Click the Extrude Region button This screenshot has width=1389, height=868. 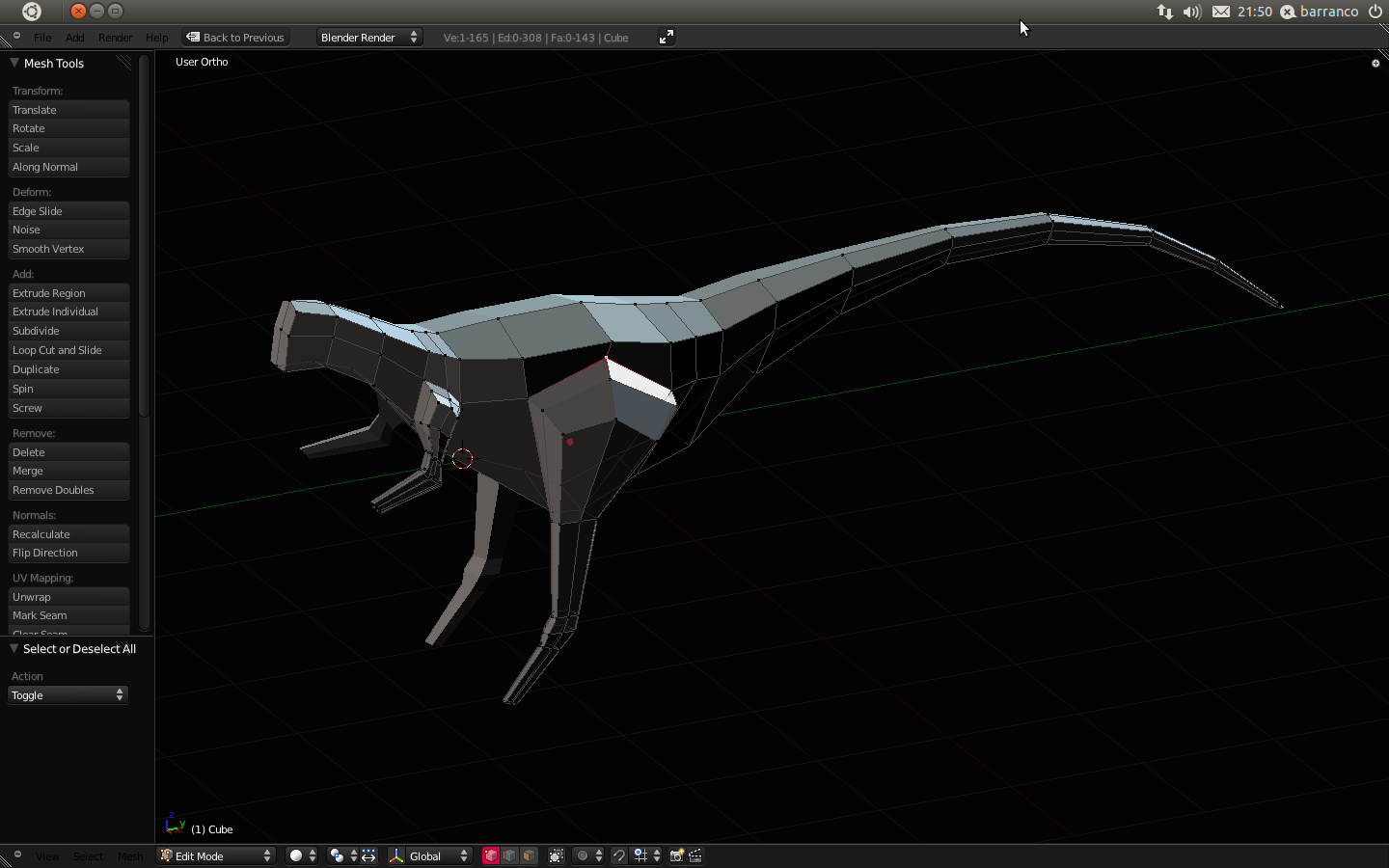pos(68,293)
